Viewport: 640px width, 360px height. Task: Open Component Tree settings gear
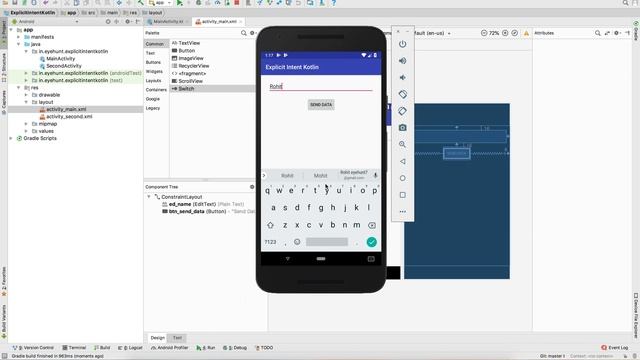(252, 187)
